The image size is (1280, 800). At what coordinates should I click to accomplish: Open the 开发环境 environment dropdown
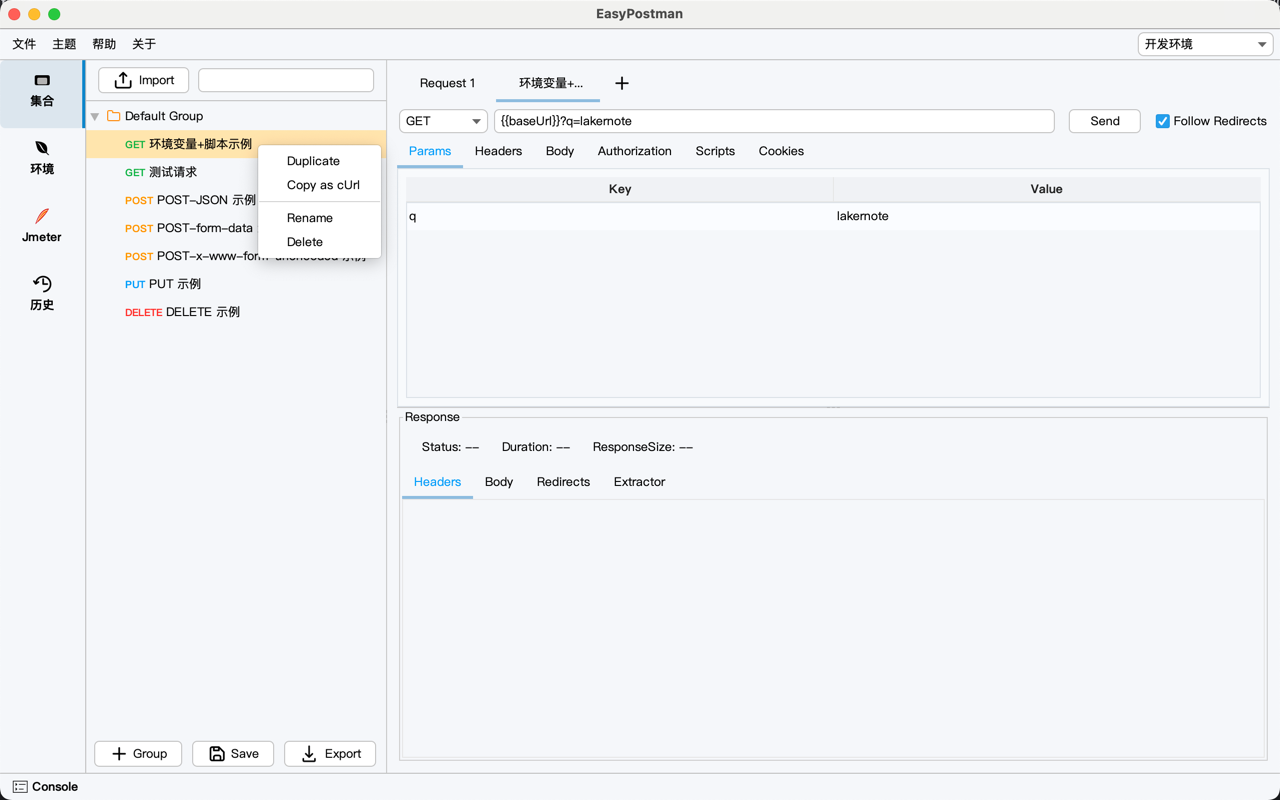pyautogui.click(x=1205, y=44)
